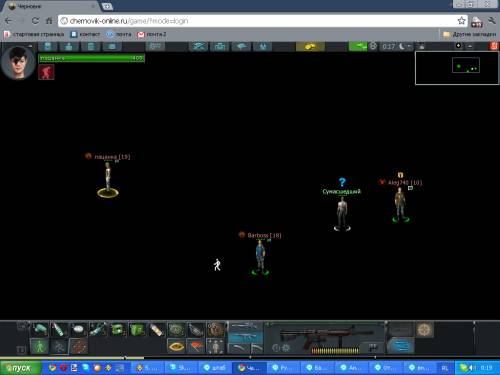
Task: Click the minimap in the top-right corner
Action: point(457,68)
